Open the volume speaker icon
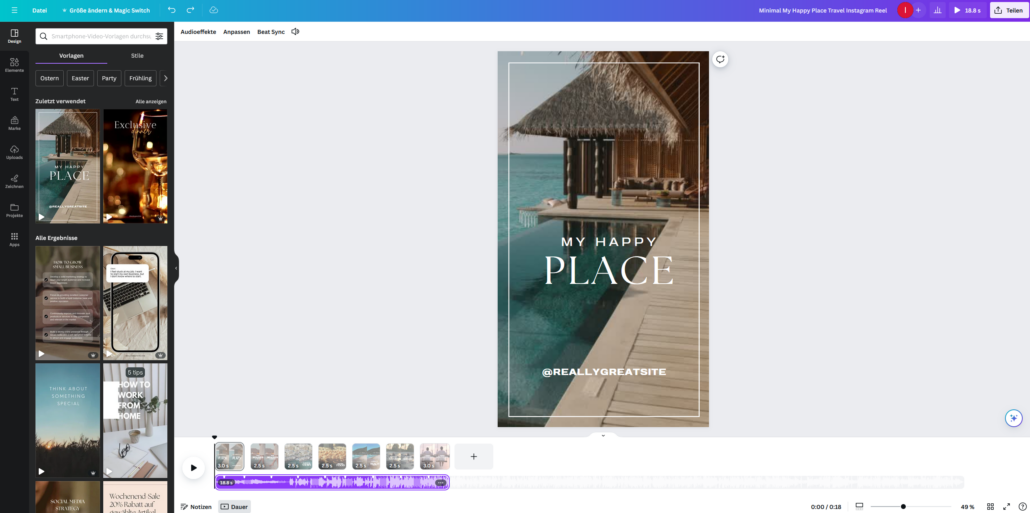The height and width of the screenshot is (513, 1030). click(x=295, y=32)
